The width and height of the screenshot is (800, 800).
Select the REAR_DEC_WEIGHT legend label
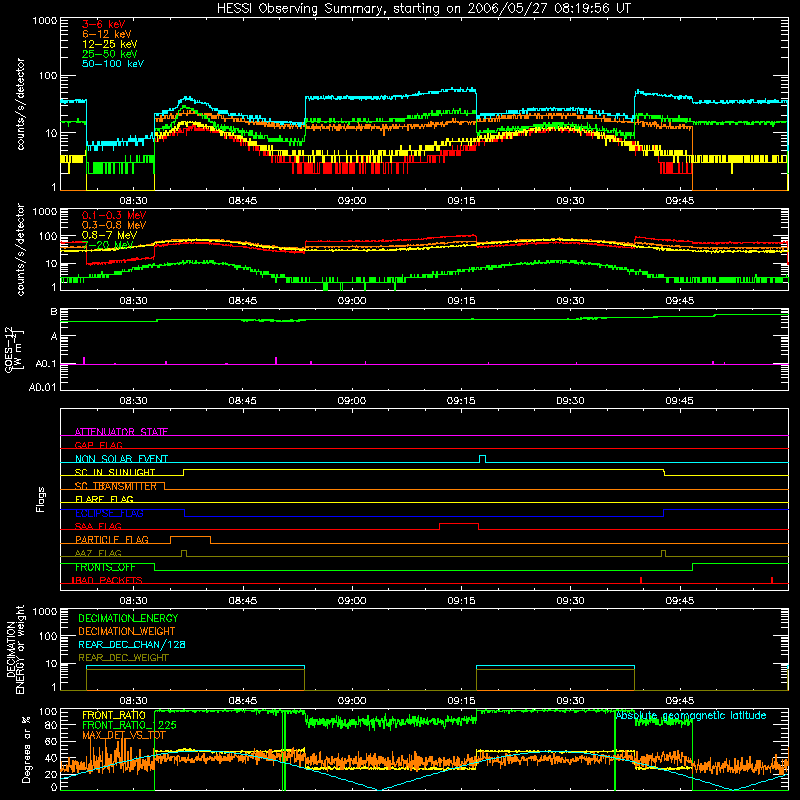tap(123, 658)
